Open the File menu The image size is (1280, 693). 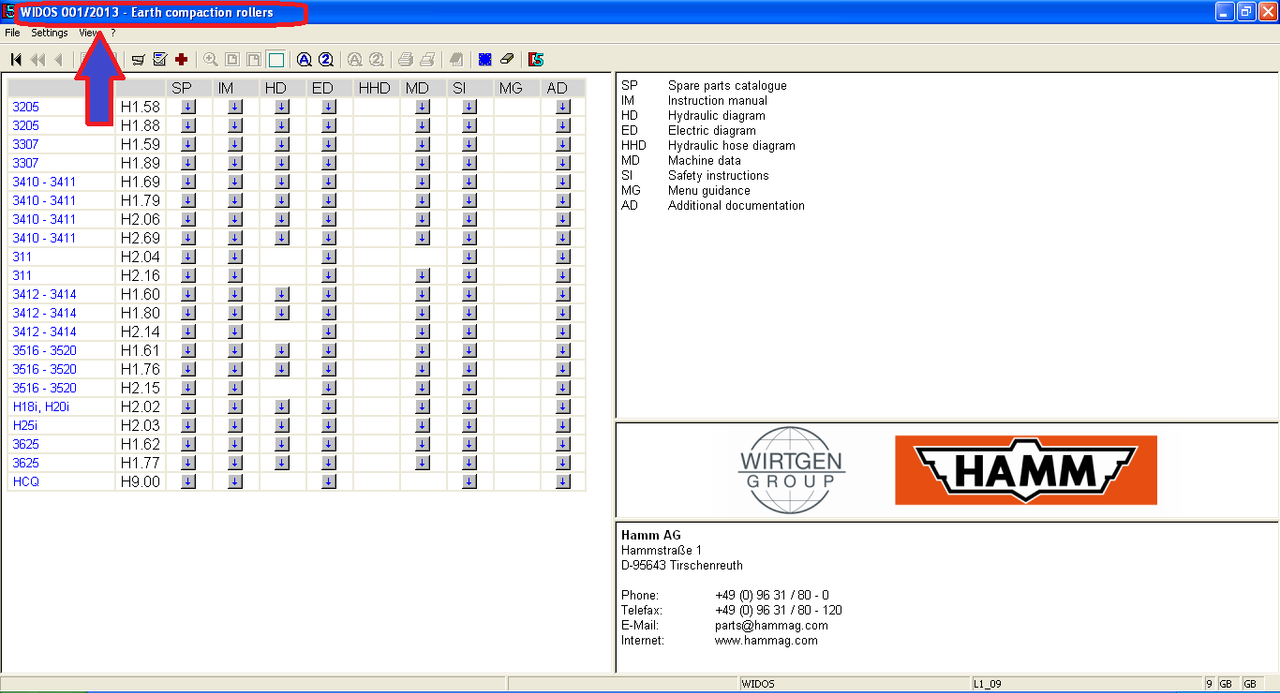click(12, 33)
